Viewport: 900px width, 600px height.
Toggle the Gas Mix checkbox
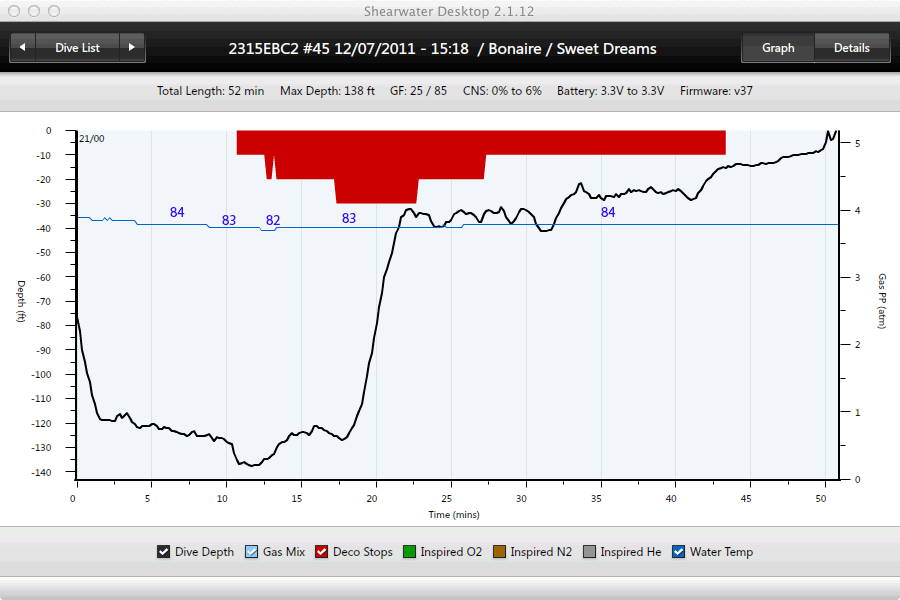[x=252, y=552]
